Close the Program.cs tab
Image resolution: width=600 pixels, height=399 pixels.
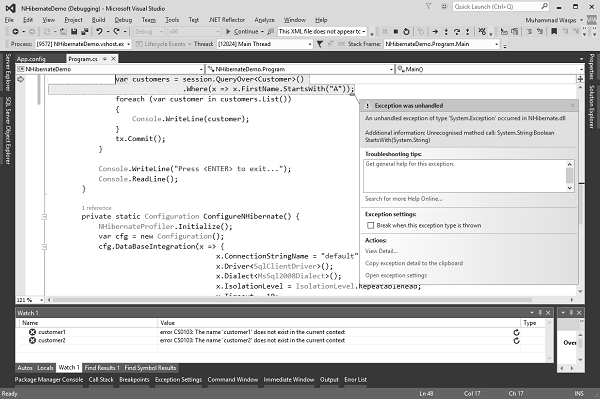pos(114,59)
